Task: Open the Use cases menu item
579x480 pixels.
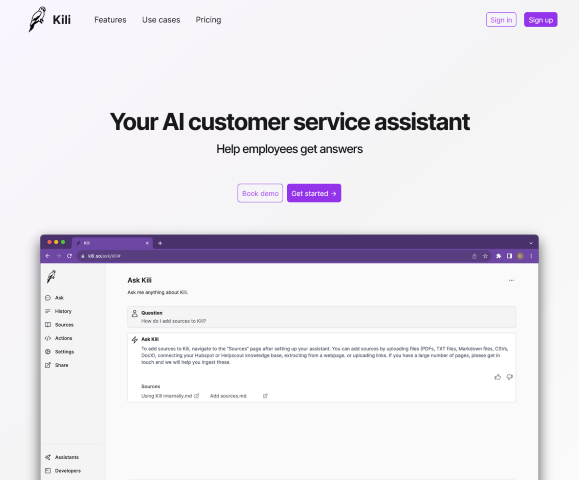Action: pos(161,20)
